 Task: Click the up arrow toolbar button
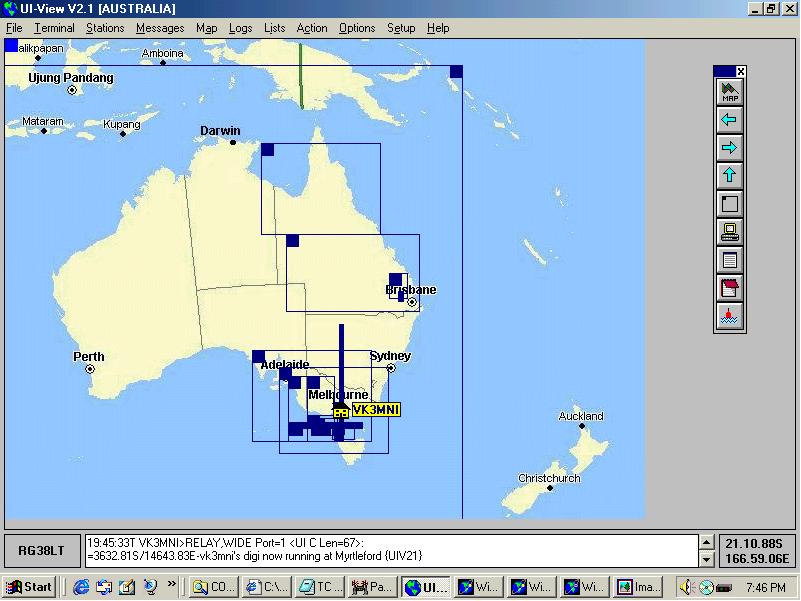[729, 176]
